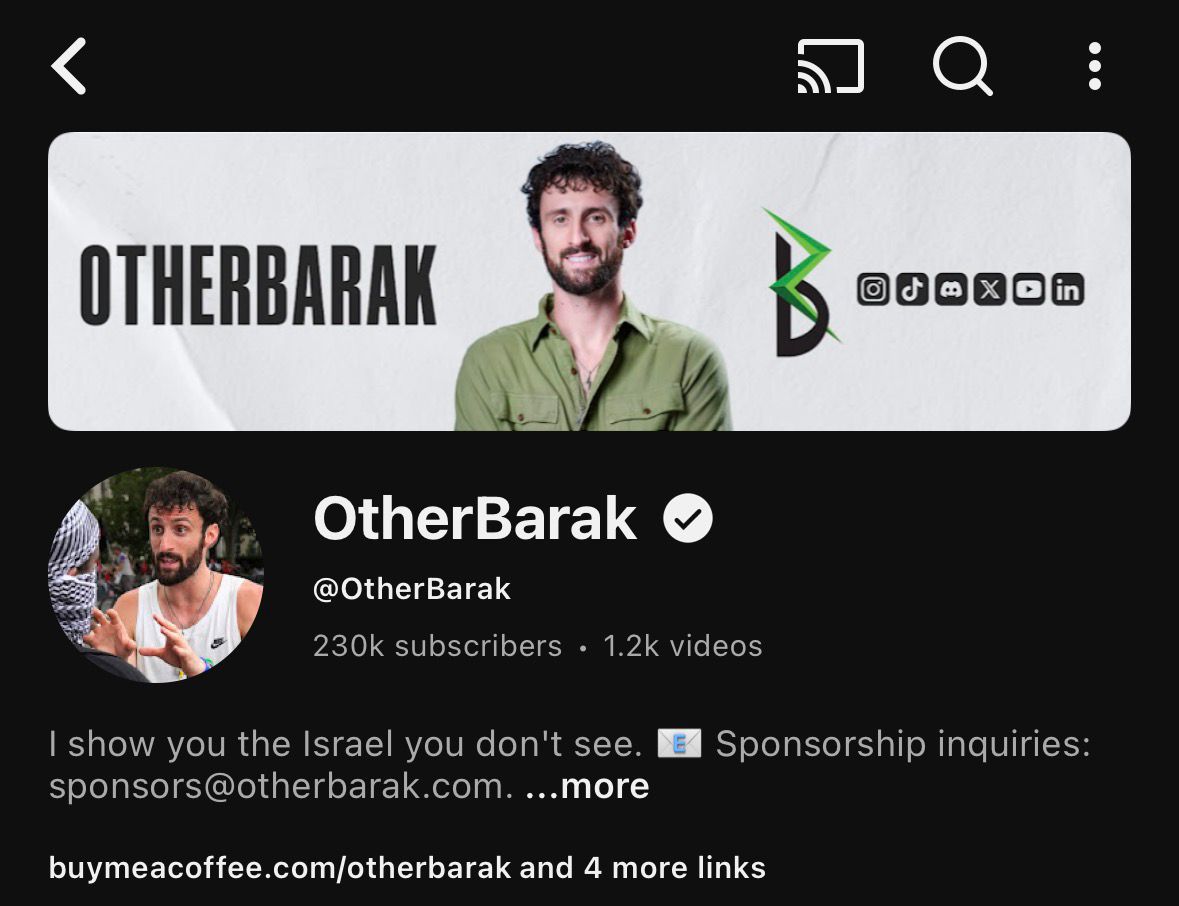Open the round channel profile picture
The height and width of the screenshot is (906, 1179).
coord(156,575)
